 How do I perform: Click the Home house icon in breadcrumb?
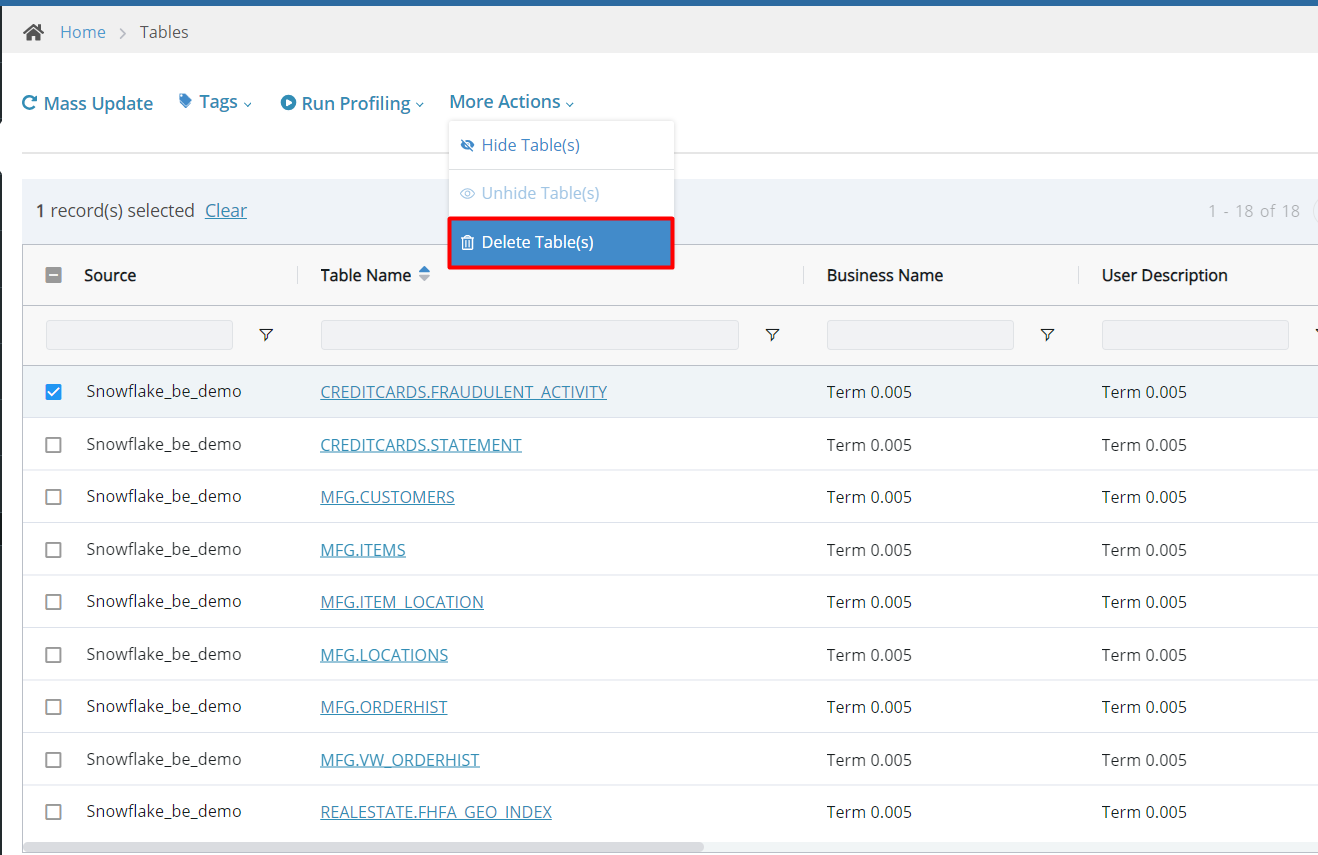click(34, 32)
